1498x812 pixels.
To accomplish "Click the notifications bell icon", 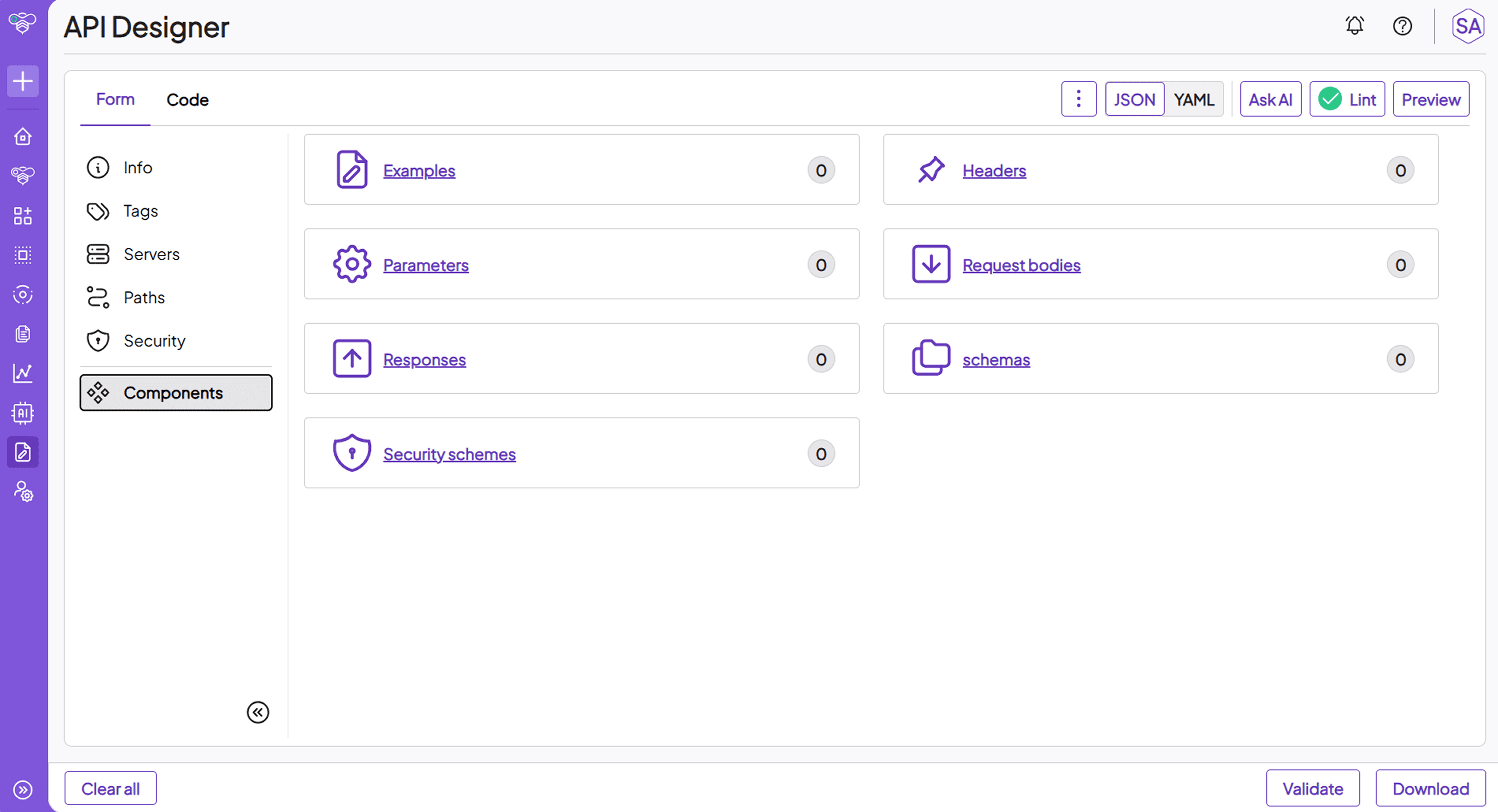I will [1354, 26].
